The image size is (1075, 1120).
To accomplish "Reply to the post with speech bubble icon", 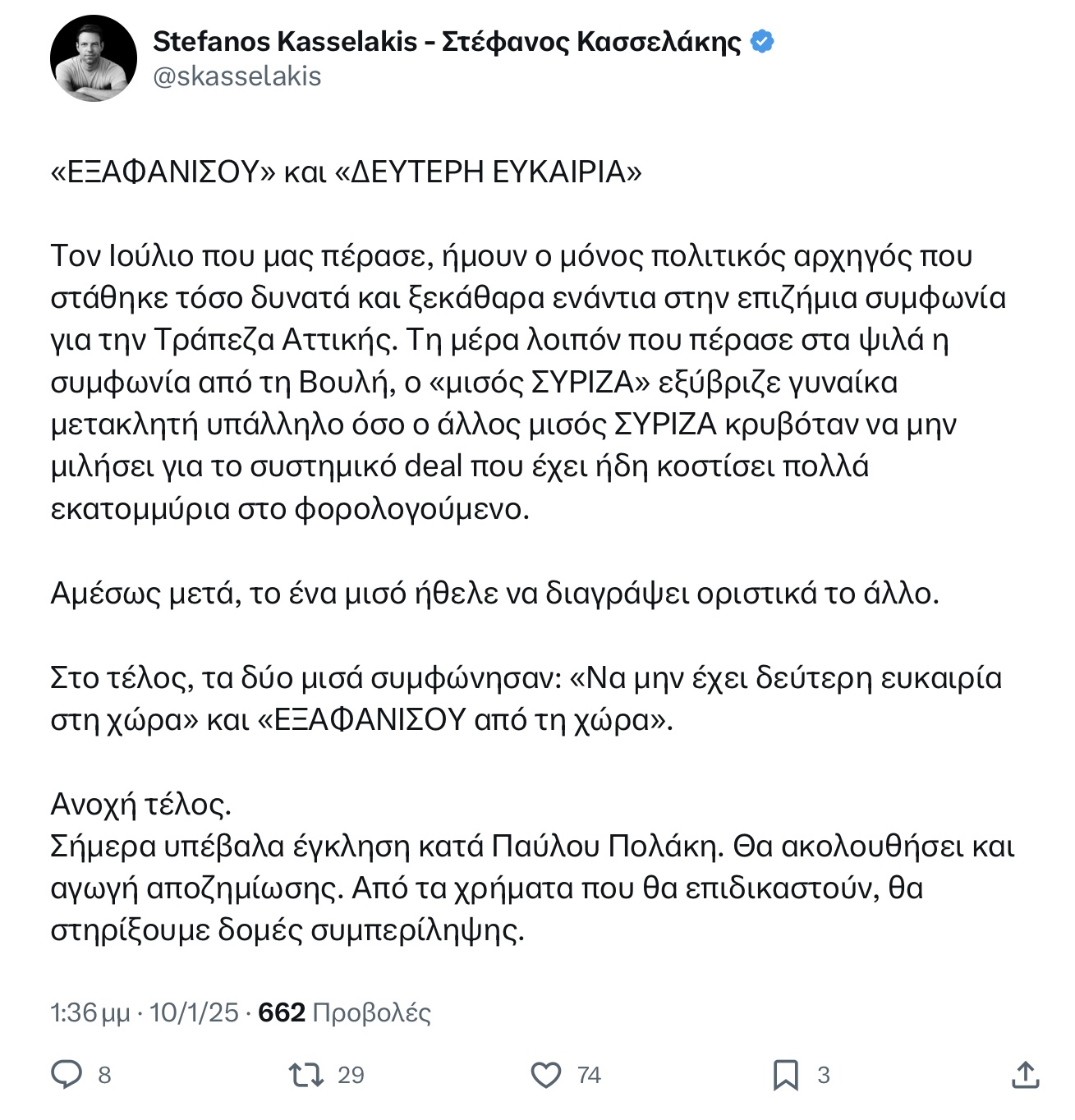I will click(x=67, y=1075).
